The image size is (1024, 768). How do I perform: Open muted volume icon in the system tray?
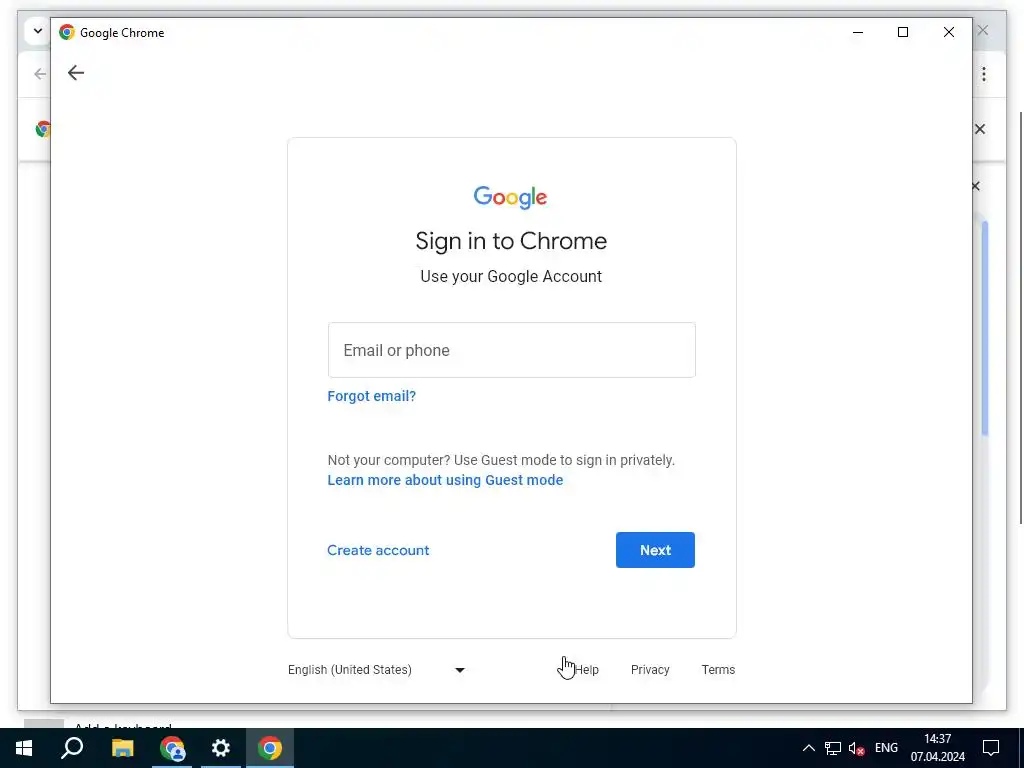tap(856, 748)
